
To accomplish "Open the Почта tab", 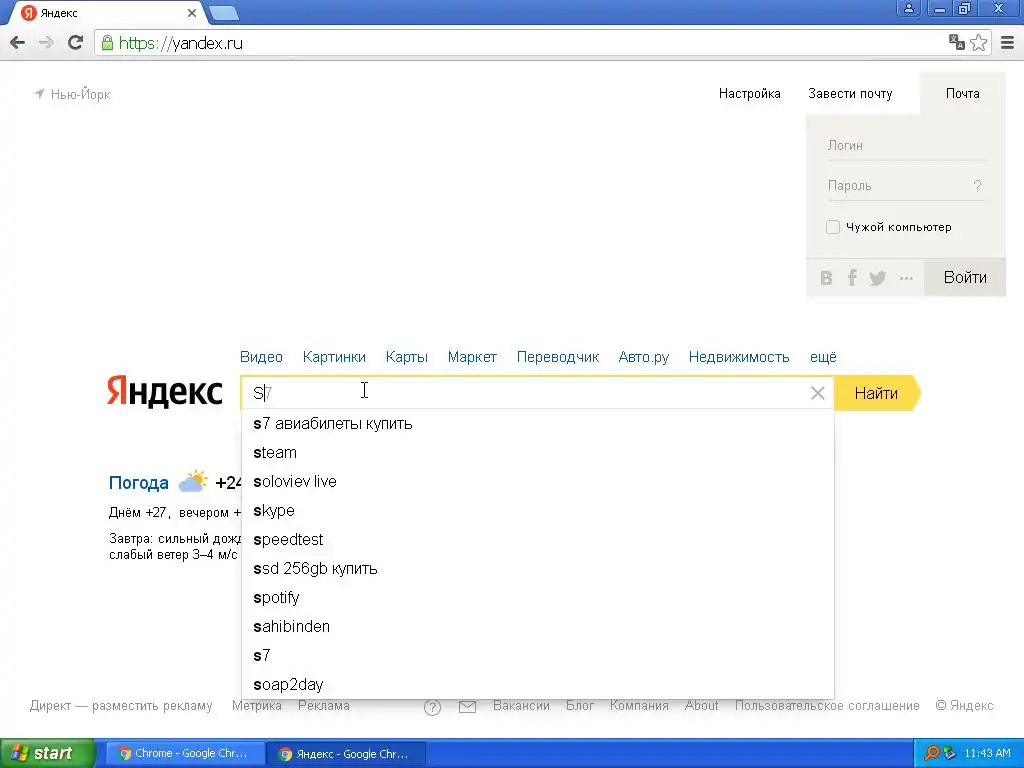I will tap(963, 93).
